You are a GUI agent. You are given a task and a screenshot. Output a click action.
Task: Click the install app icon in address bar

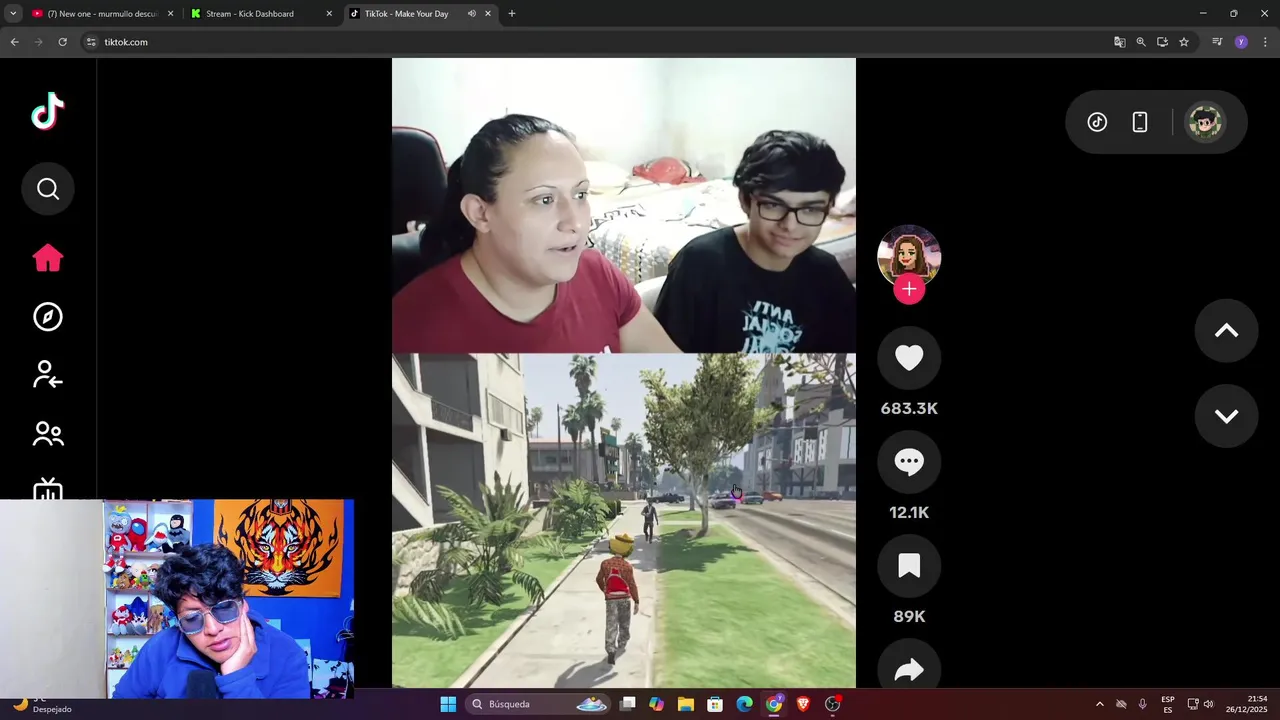(1162, 42)
